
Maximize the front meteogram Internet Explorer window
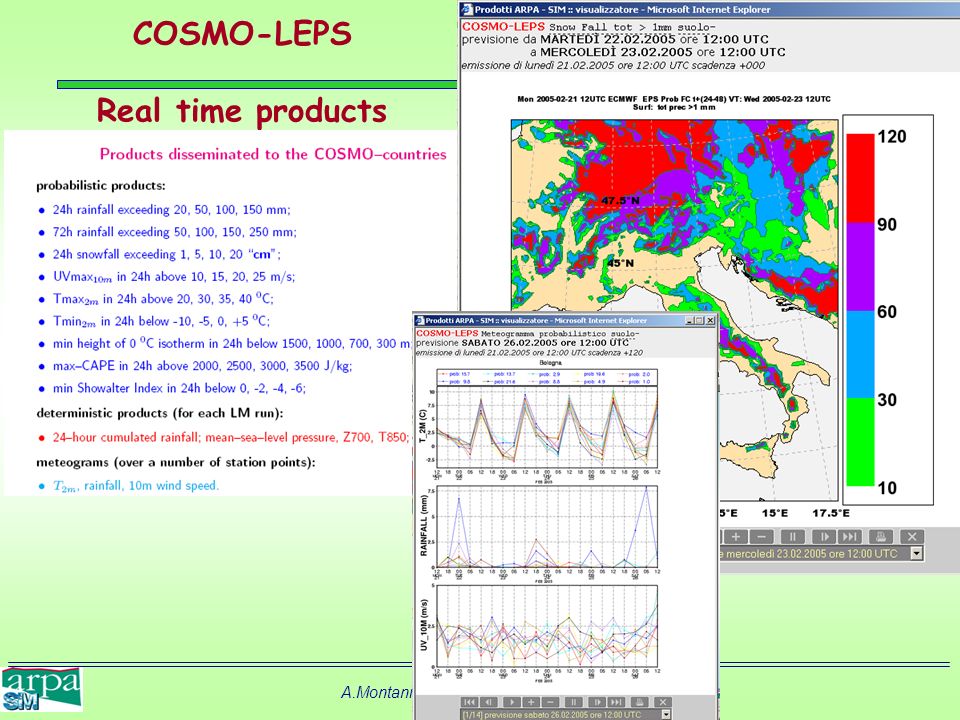tap(700, 320)
